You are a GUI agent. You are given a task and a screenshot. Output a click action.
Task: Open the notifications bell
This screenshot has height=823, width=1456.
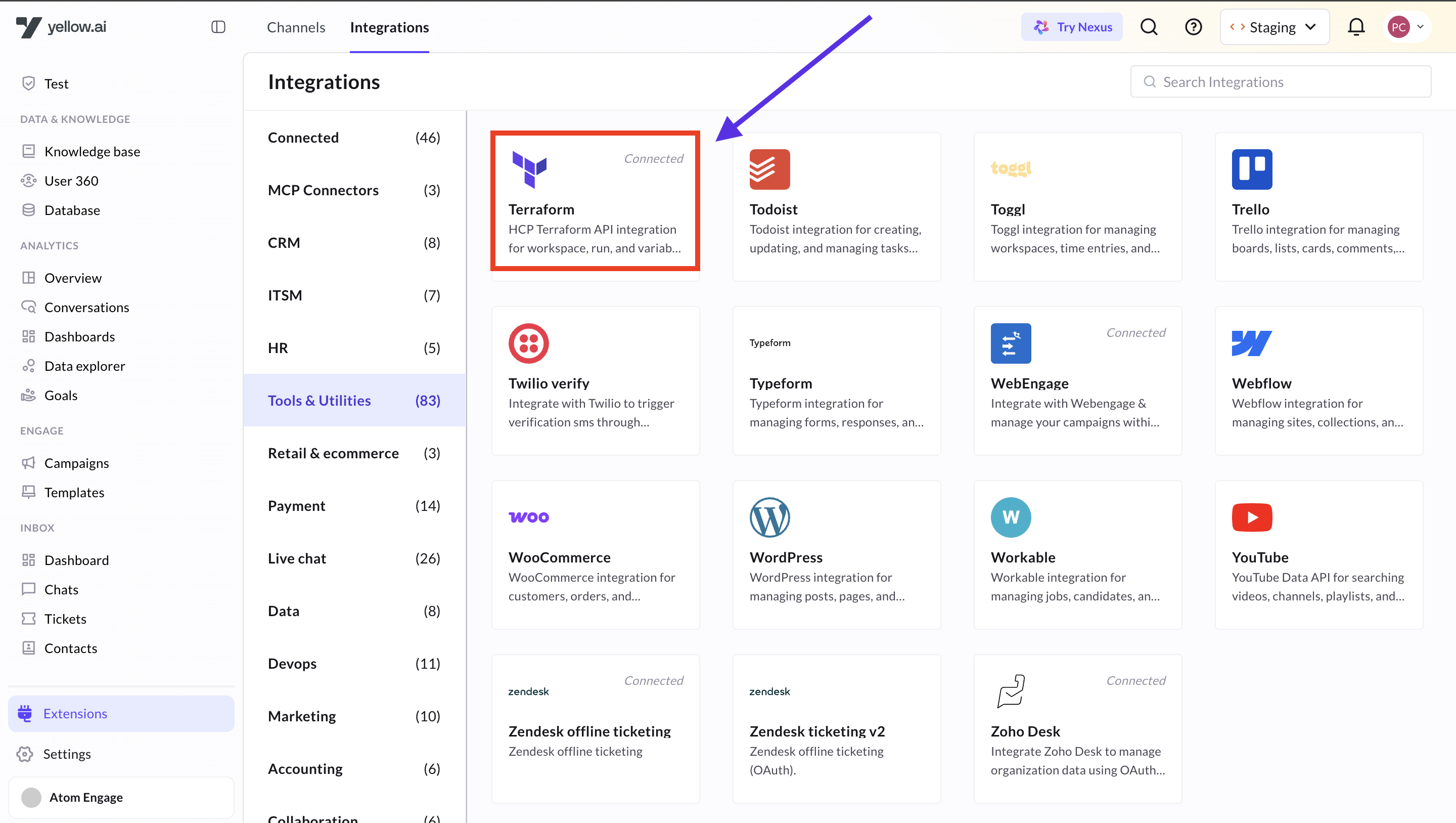pos(1356,27)
